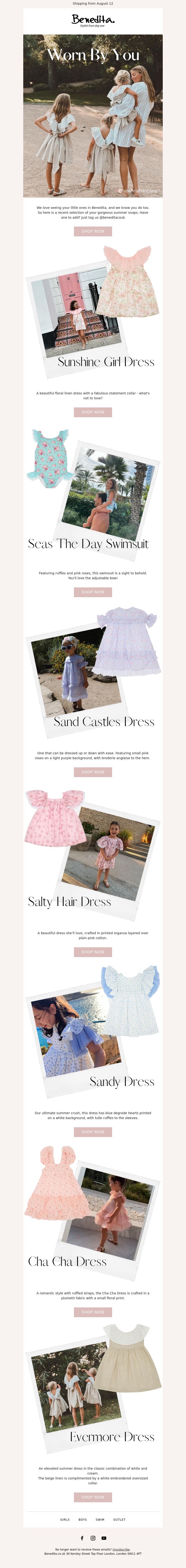Select the SWIM footer menu link
The width and height of the screenshot is (186, 1568).
[x=100, y=1519]
